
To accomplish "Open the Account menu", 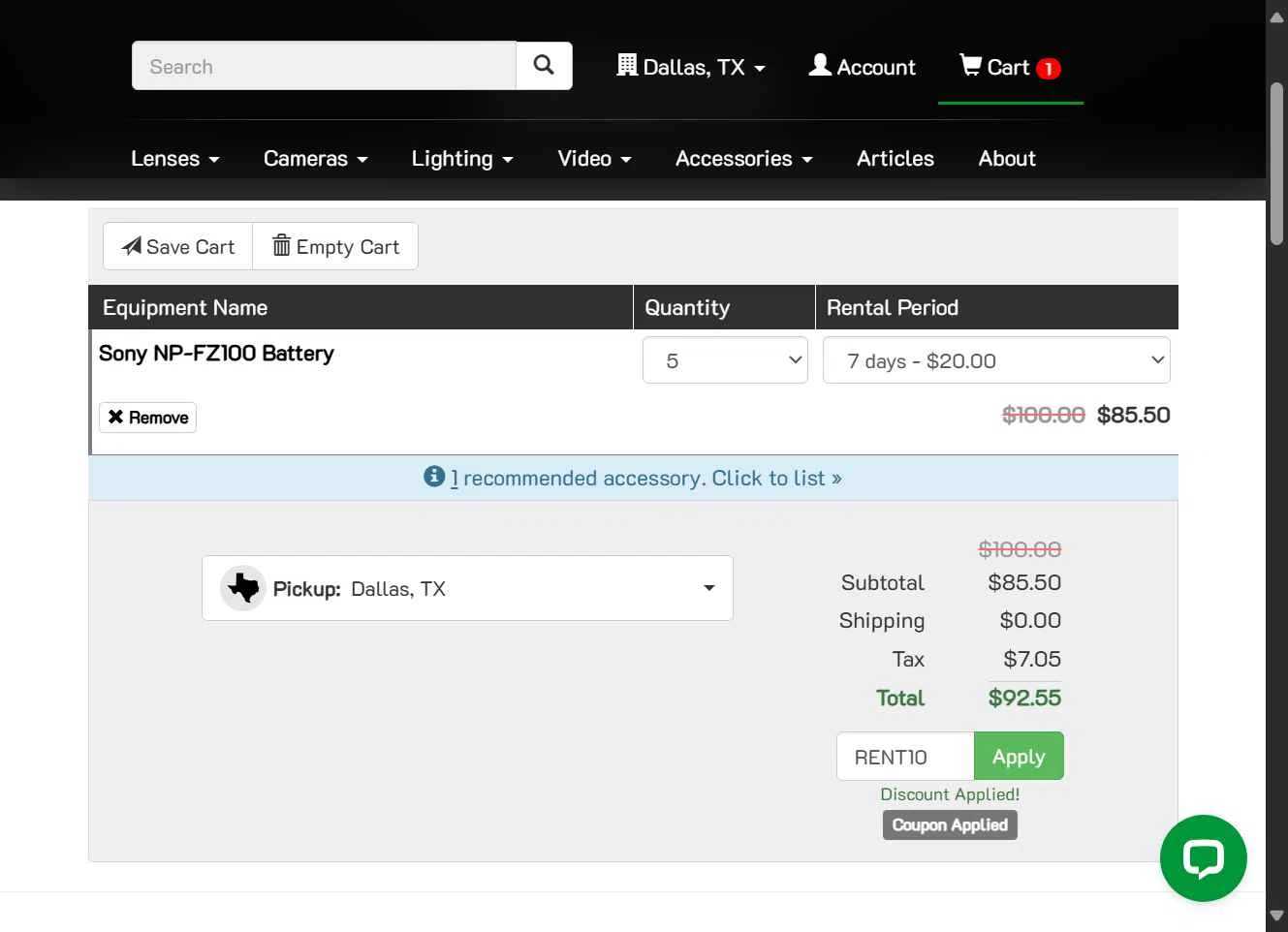I will pyautogui.click(x=863, y=67).
